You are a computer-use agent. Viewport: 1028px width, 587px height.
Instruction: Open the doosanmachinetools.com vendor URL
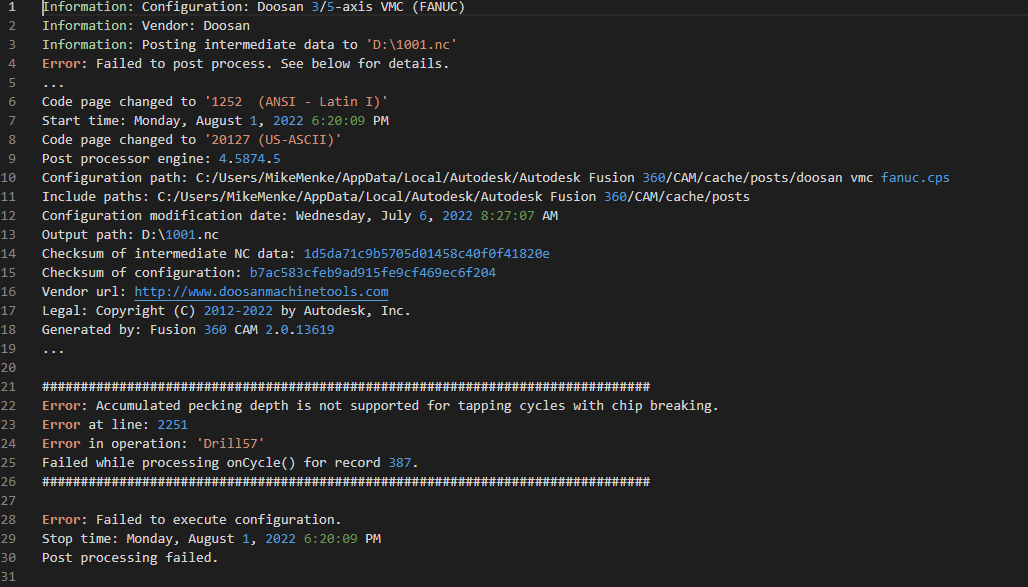(x=261, y=292)
